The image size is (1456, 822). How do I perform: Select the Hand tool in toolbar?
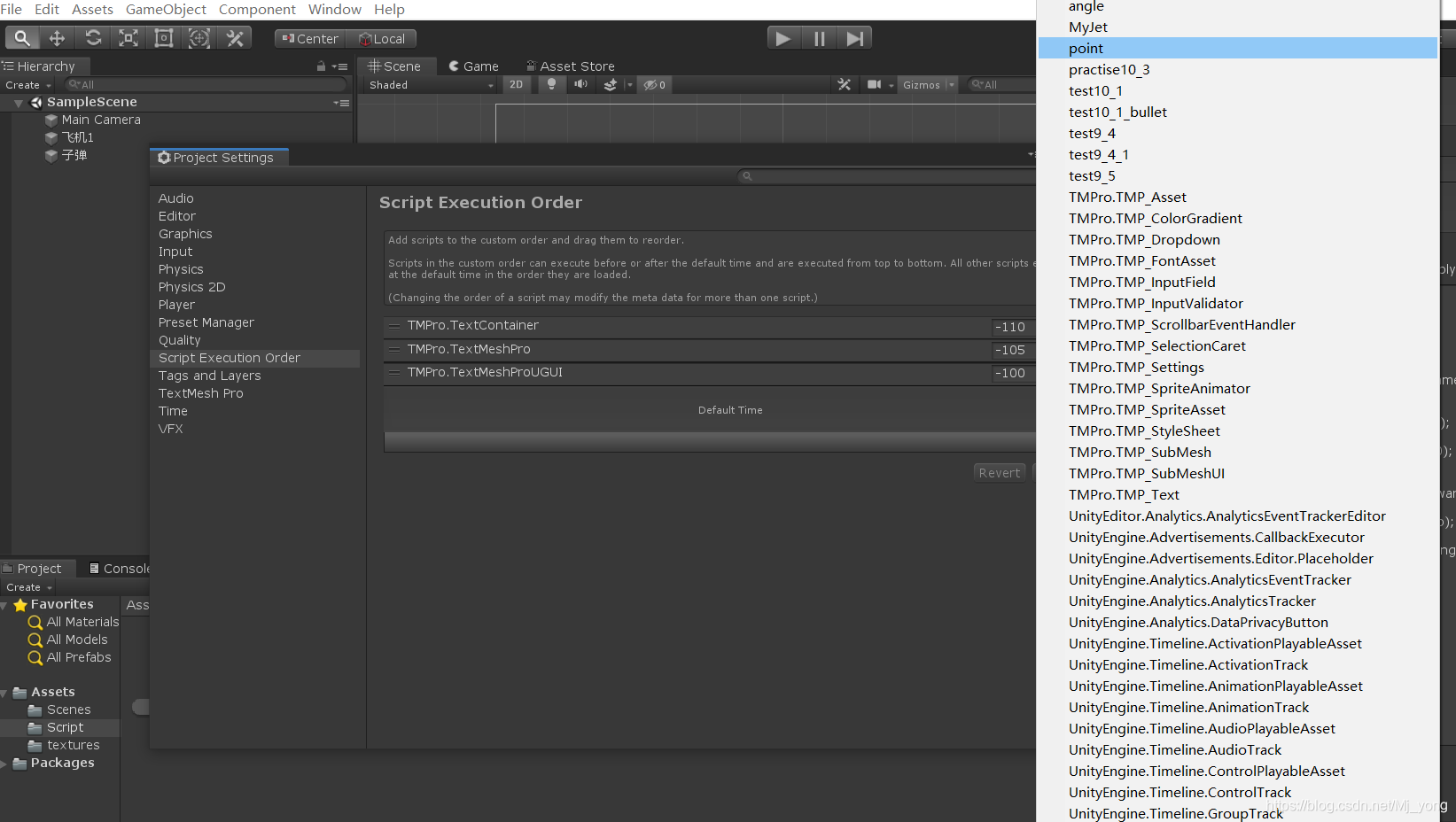pos(22,38)
